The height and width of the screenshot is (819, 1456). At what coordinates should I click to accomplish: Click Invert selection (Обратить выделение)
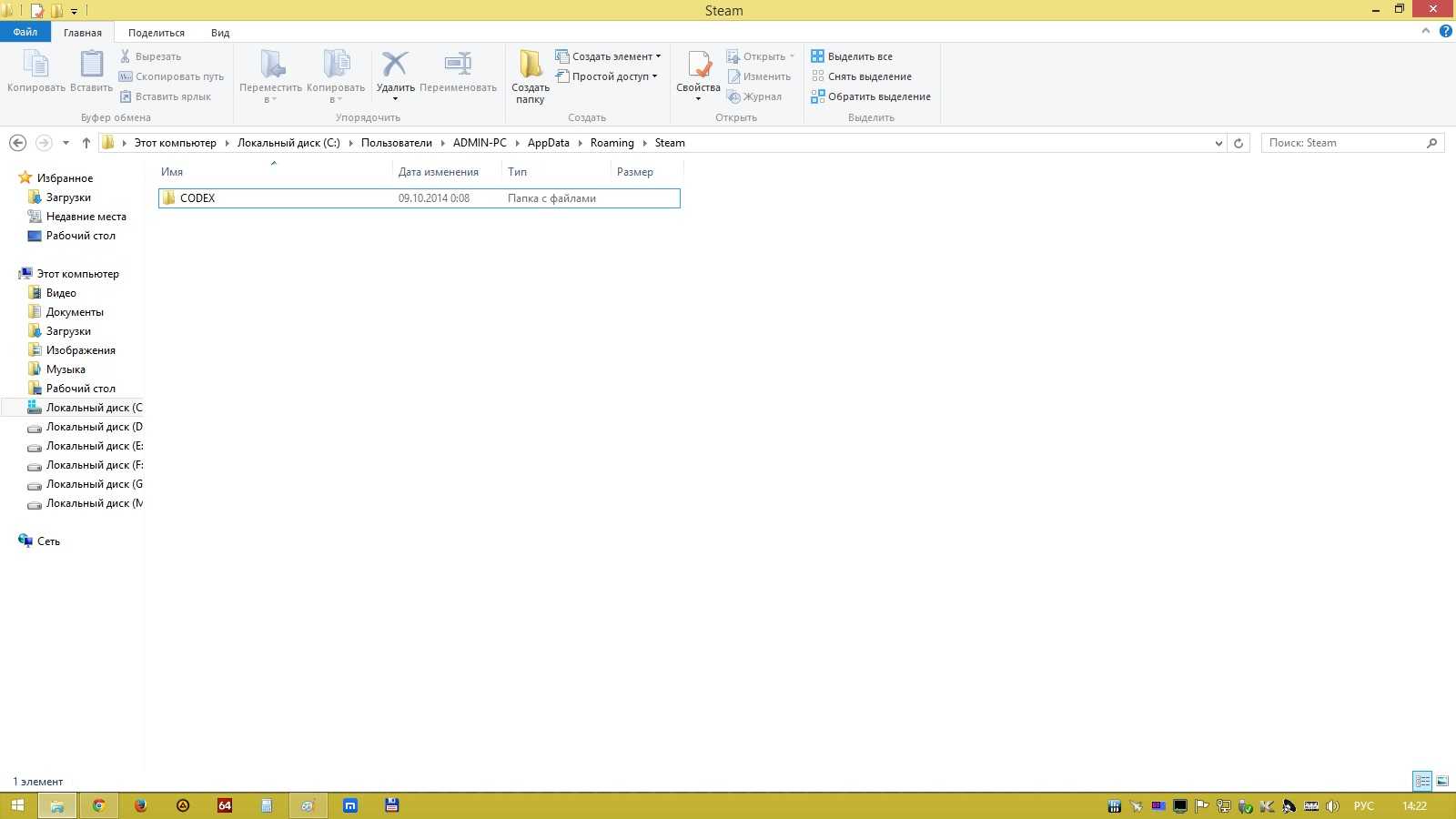pos(872,96)
